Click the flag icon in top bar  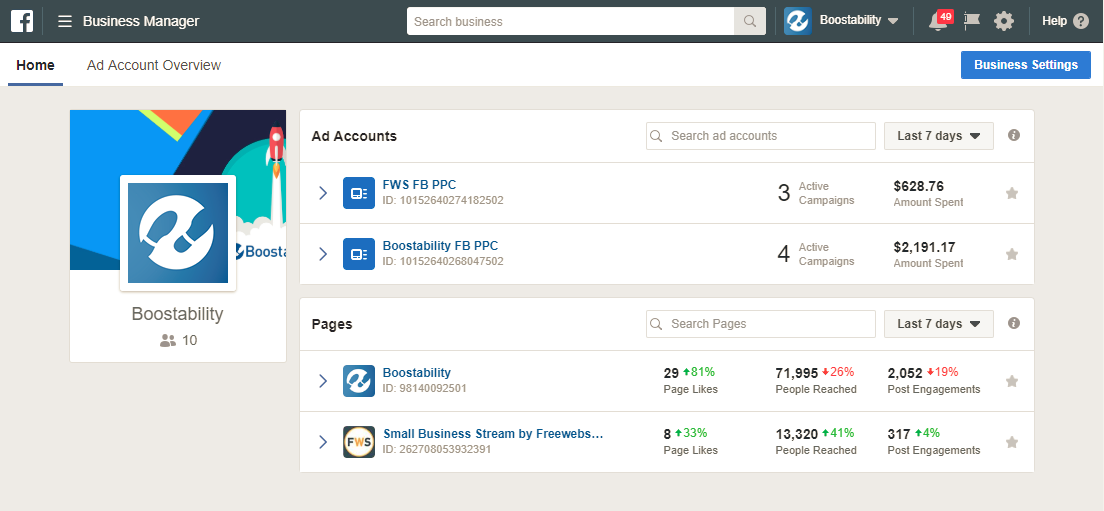[x=972, y=21]
